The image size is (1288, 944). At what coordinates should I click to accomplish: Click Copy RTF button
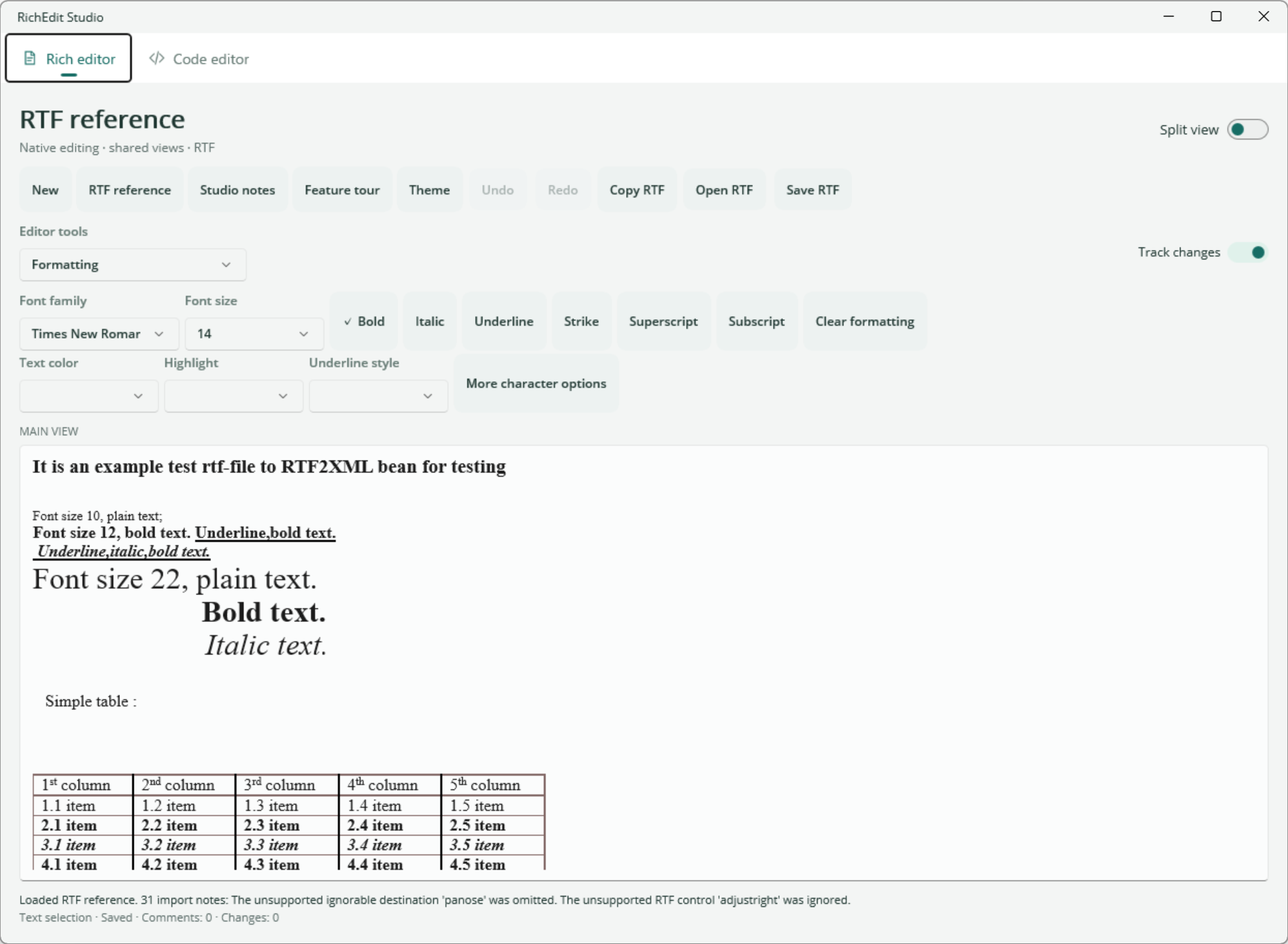pyautogui.click(x=637, y=190)
